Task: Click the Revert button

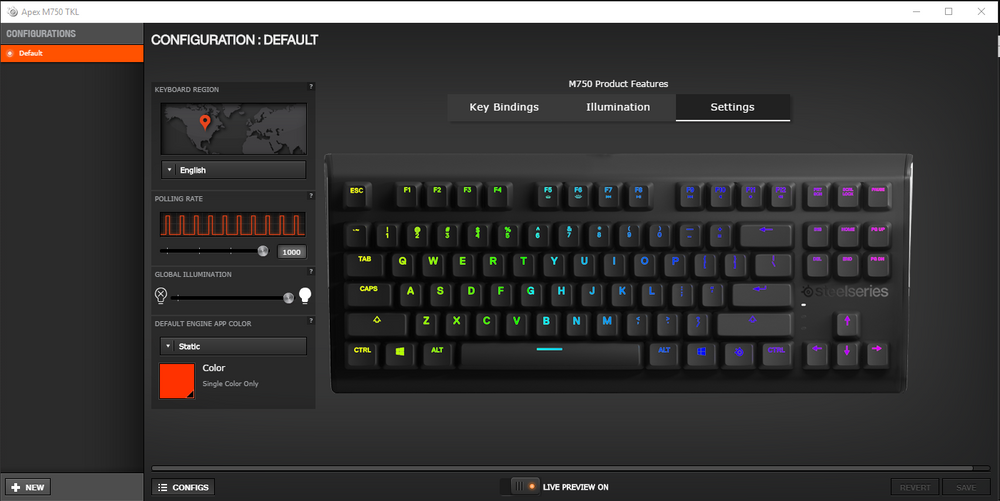Action: 915,487
